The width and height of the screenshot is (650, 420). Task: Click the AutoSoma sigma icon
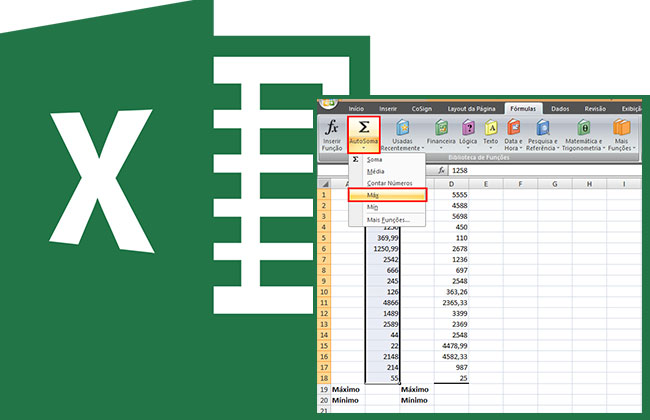pyautogui.click(x=364, y=127)
